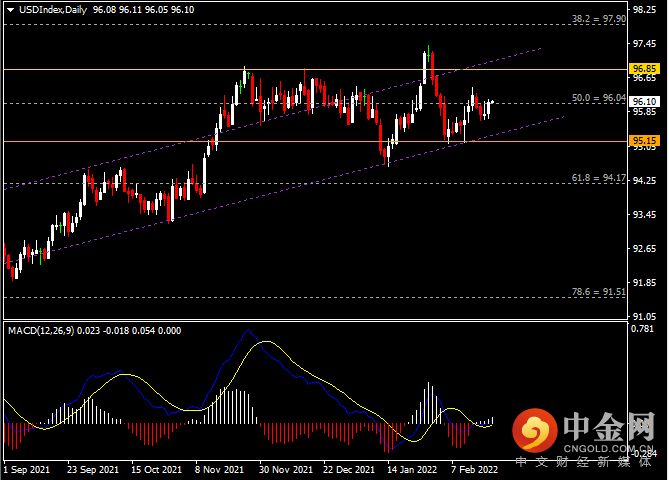Select the 94.25 price axis label
The image size is (669, 480).
(644, 180)
